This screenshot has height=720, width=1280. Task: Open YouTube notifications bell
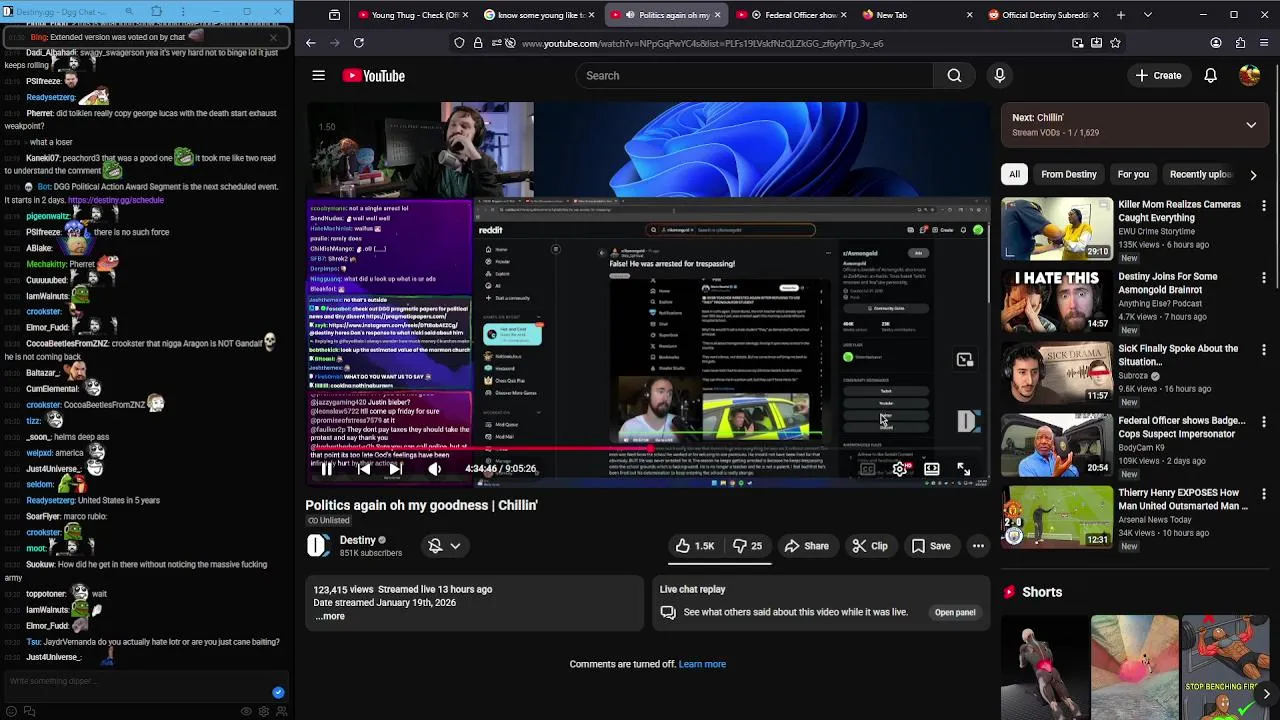1210,75
